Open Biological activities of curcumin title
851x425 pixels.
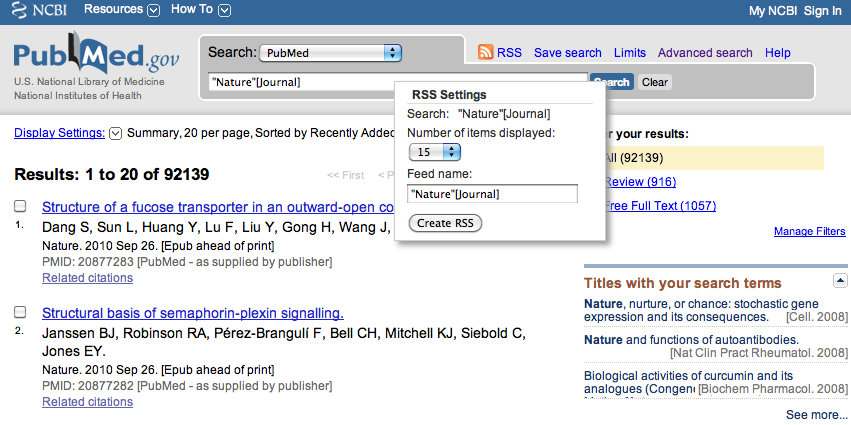[x=688, y=382]
